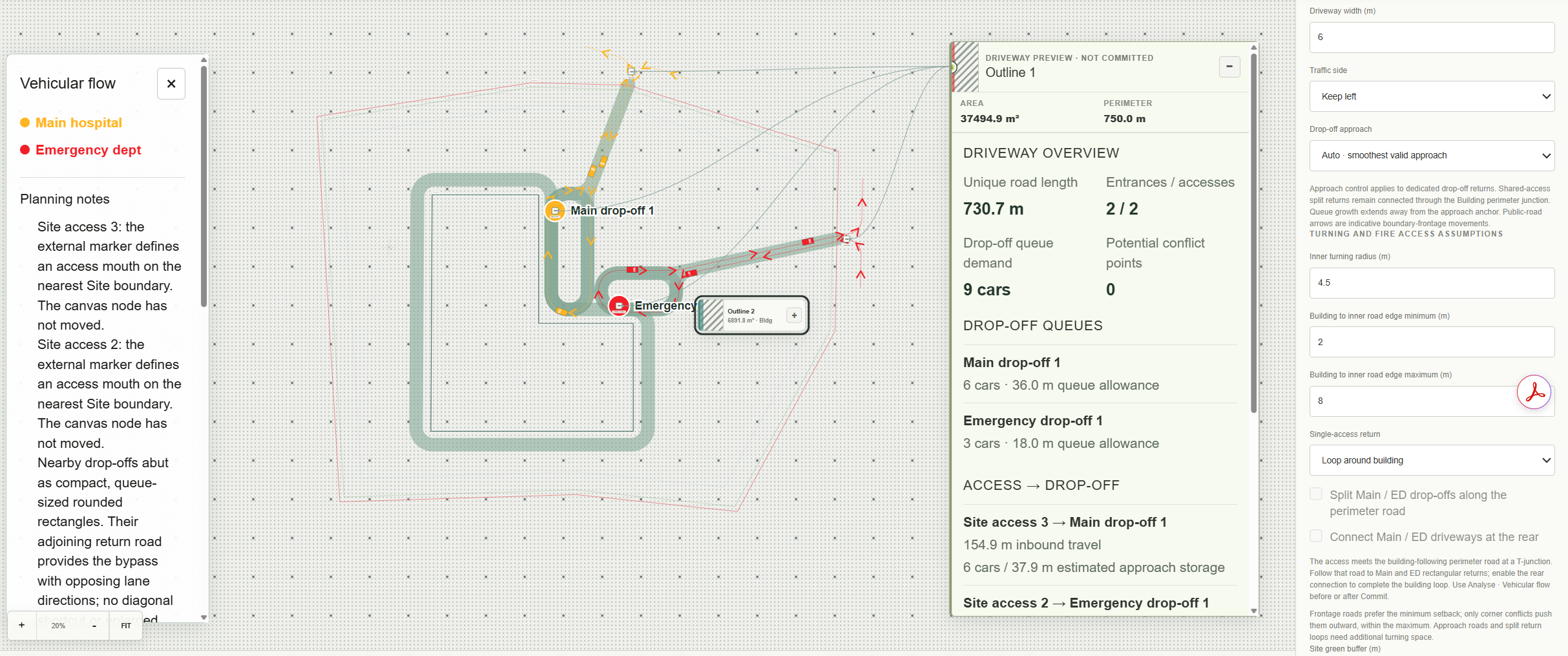Click the 9 cars queue demand value

[987, 290]
